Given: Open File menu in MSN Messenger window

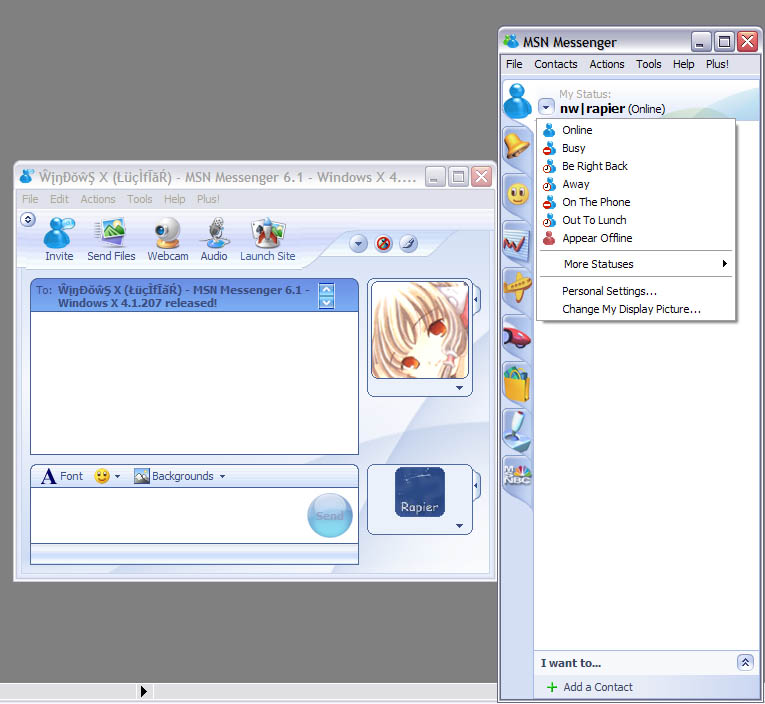Looking at the screenshot, I should tap(514, 64).
